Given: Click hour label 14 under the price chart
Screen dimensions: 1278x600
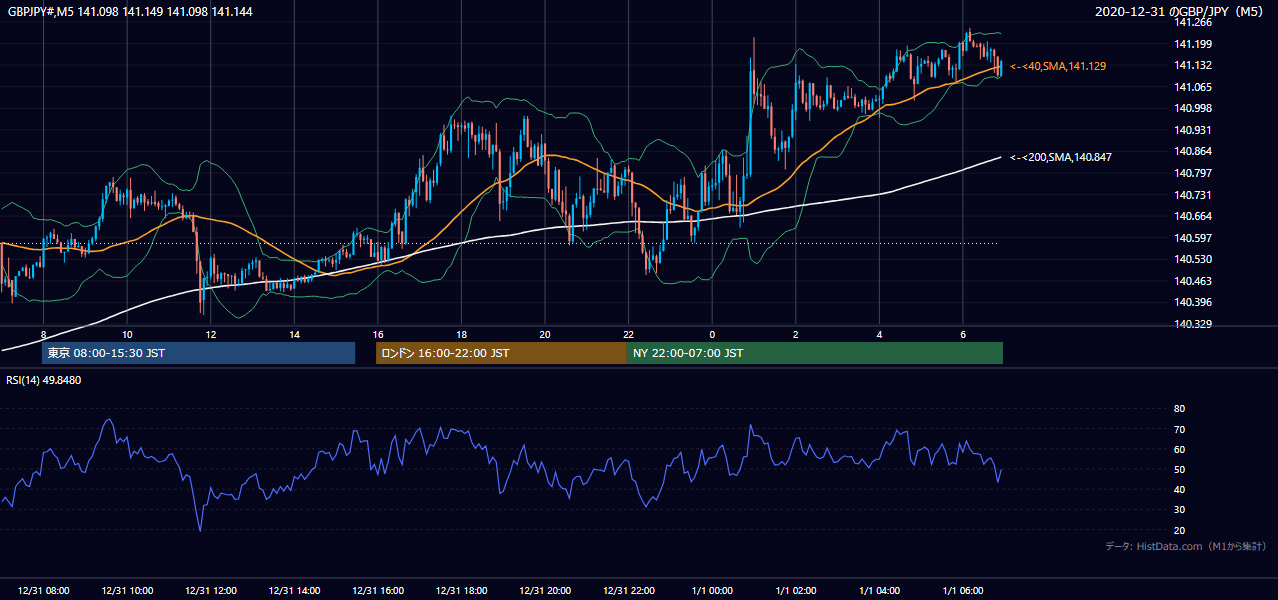Looking at the screenshot, I should (x=294, y=334).
